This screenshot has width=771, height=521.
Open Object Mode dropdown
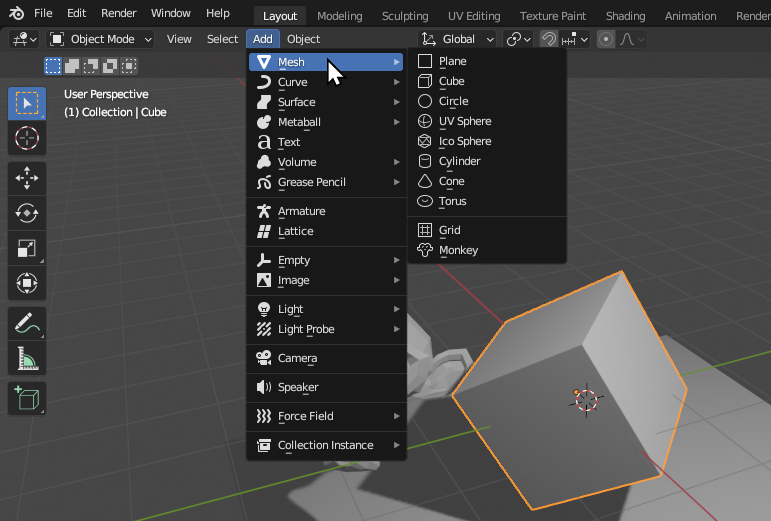click(101, 39)
